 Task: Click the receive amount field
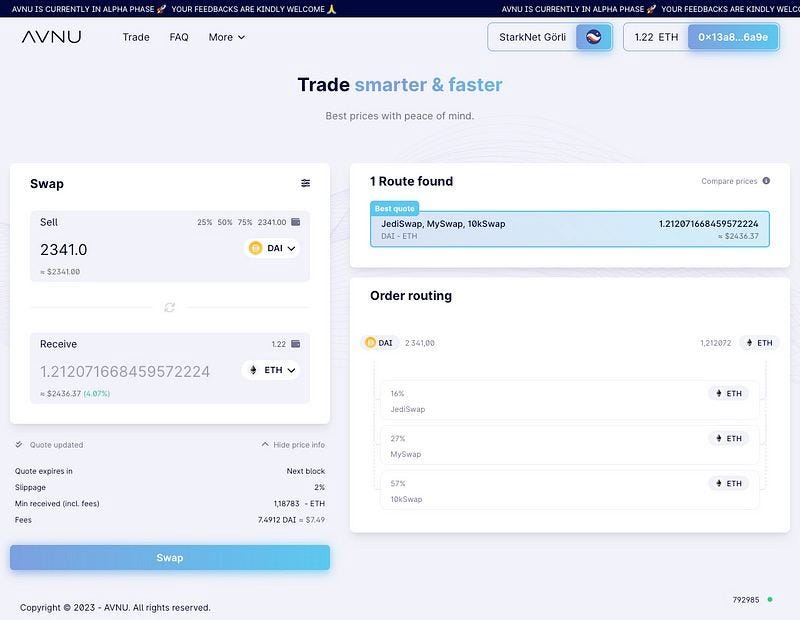pos(125,371)
